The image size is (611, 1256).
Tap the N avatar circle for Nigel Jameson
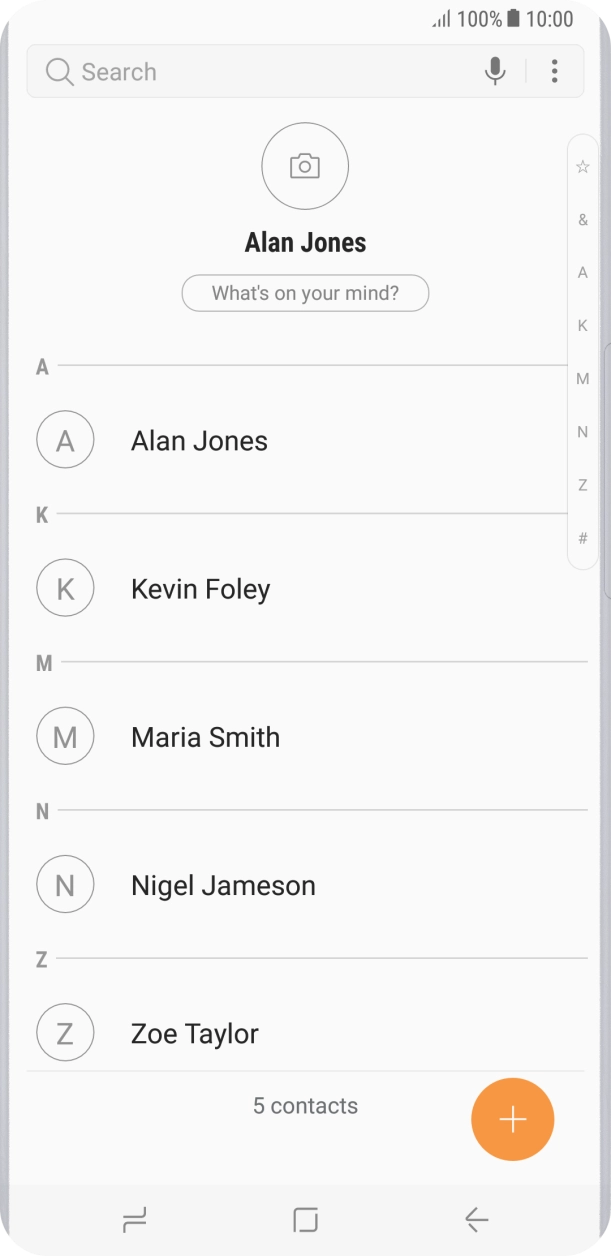(65, 885)
